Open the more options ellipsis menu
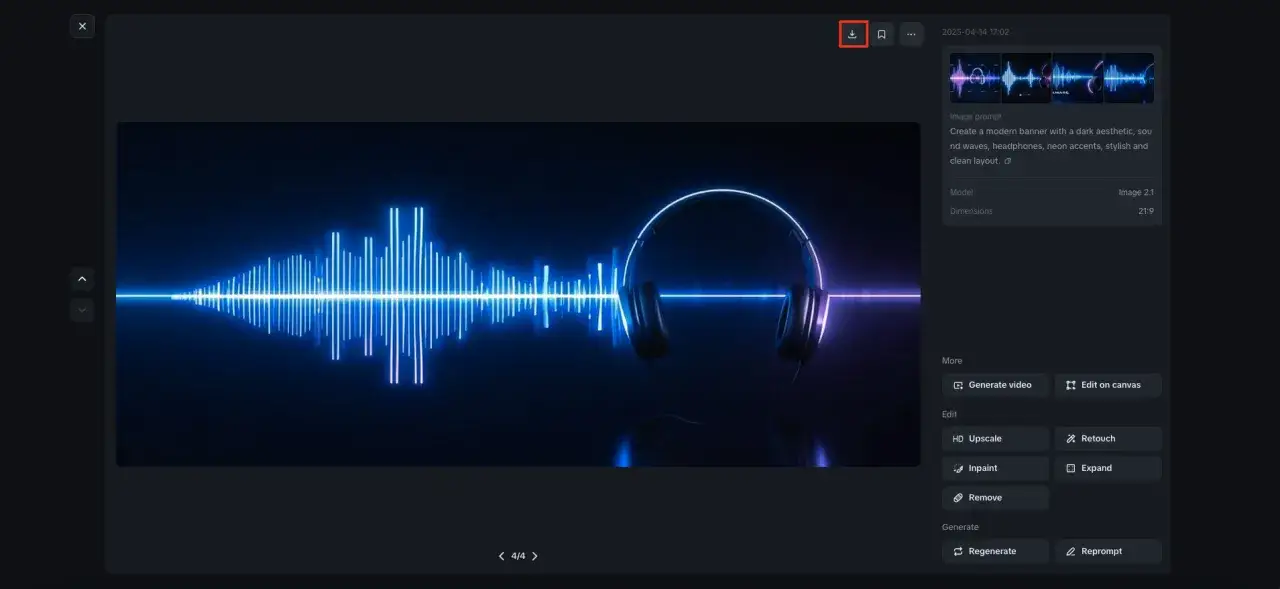This screenshot has height=589, width=1280. [911, 33]
